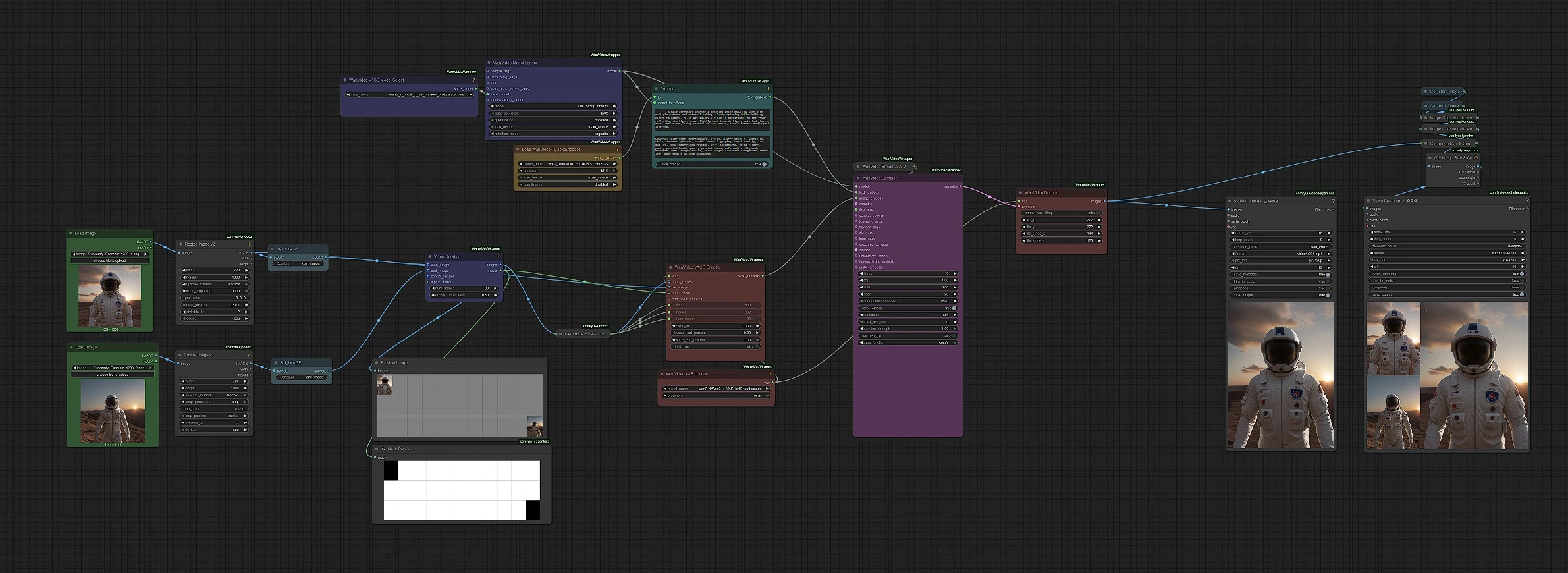The height and width of the screenshot is (573, 1568).
Task: Decrease width arrow in upper Resize Image node
Action: tap(182, 270)
